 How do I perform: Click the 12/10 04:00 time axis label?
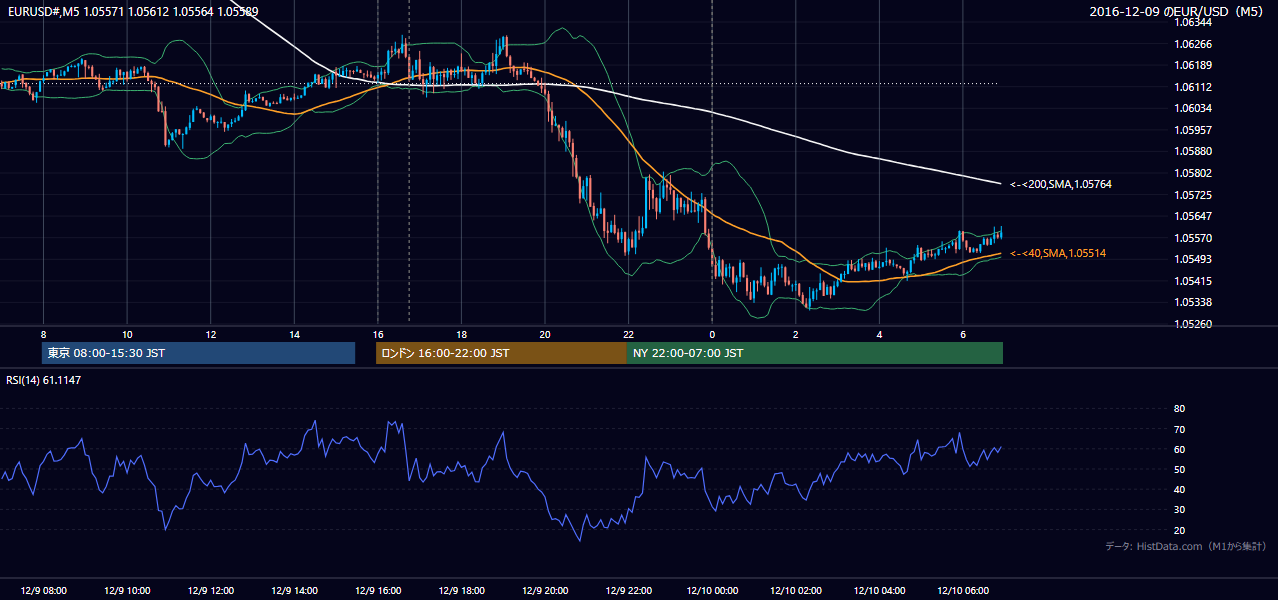[x=880, y=591]
